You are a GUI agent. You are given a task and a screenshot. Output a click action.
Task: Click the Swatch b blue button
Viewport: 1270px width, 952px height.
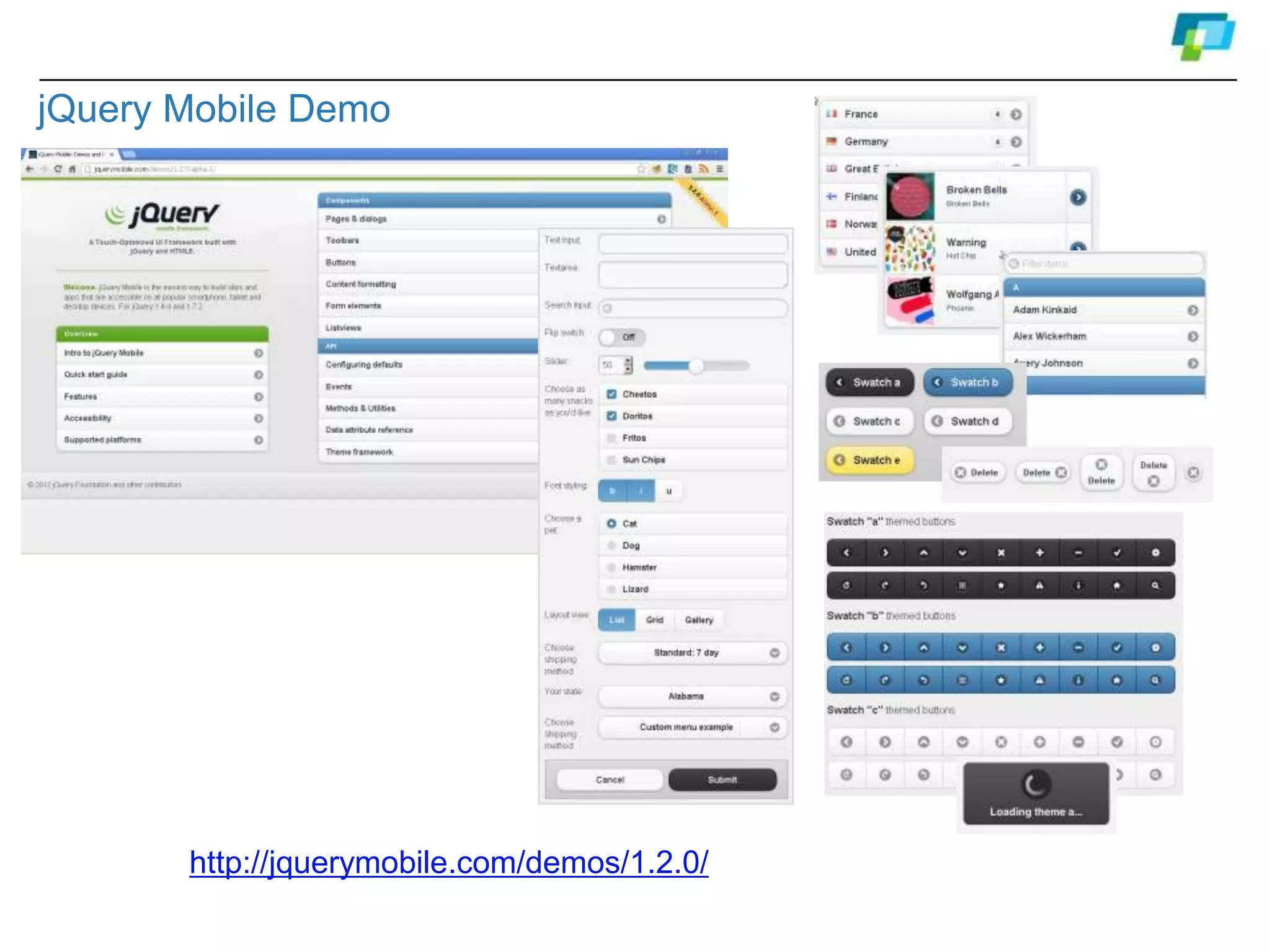click(968, 382)
